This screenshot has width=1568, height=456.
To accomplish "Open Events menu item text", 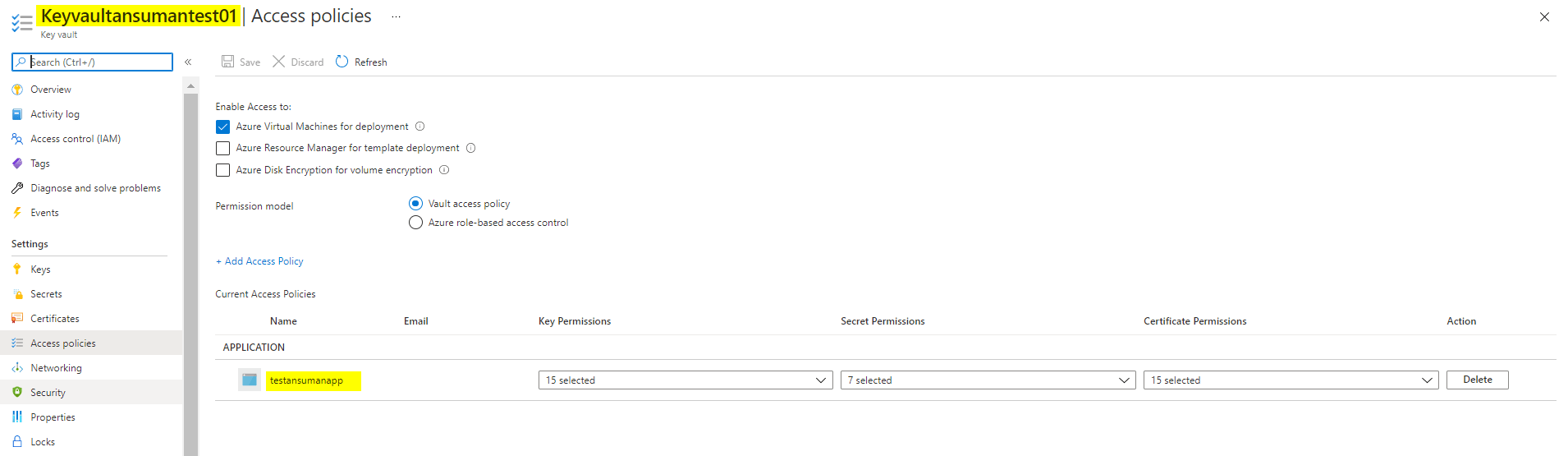I will pyautogui.click(x=44, y=213).
